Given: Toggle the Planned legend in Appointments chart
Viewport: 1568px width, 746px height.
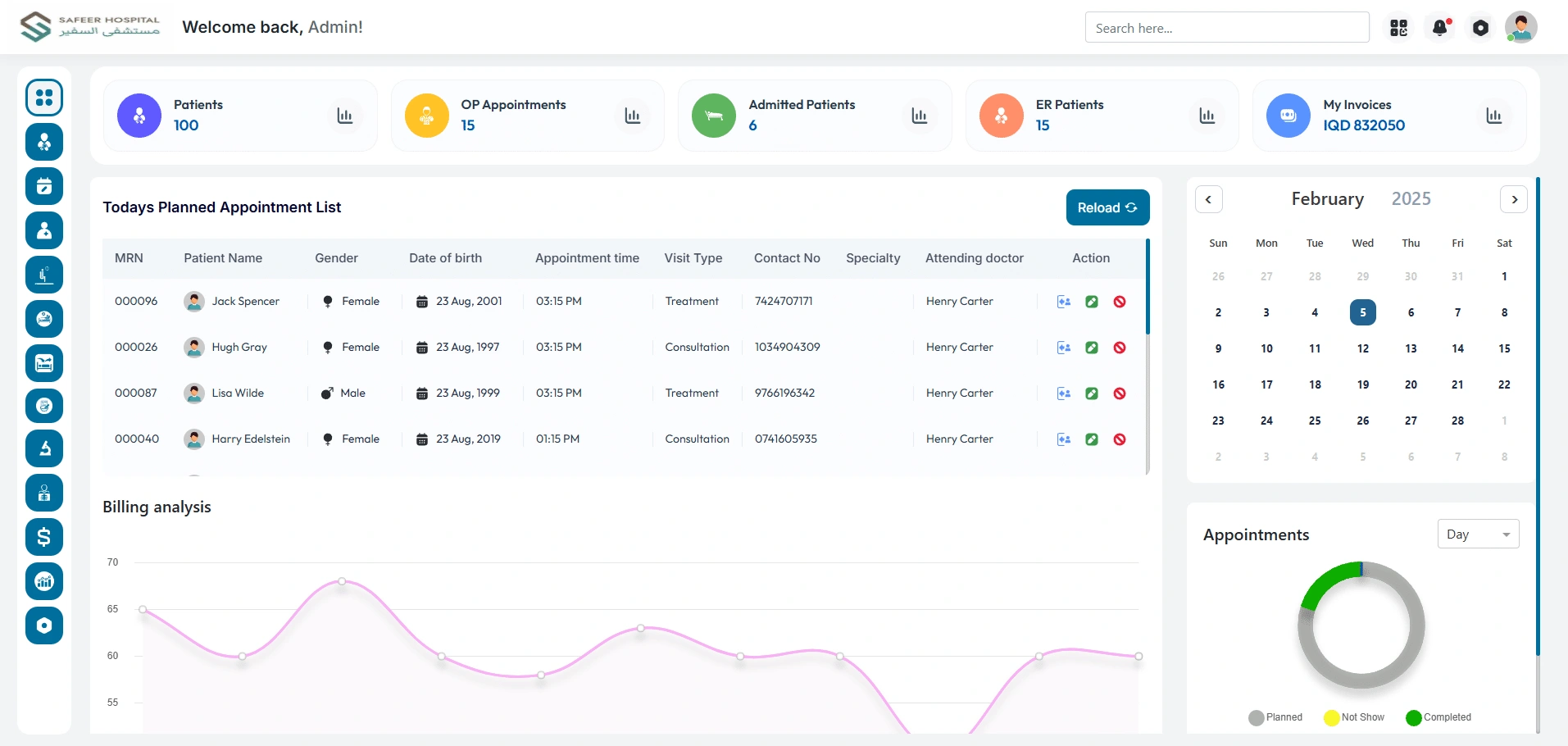Looking at the screenshot, I should click(1275, 717).
